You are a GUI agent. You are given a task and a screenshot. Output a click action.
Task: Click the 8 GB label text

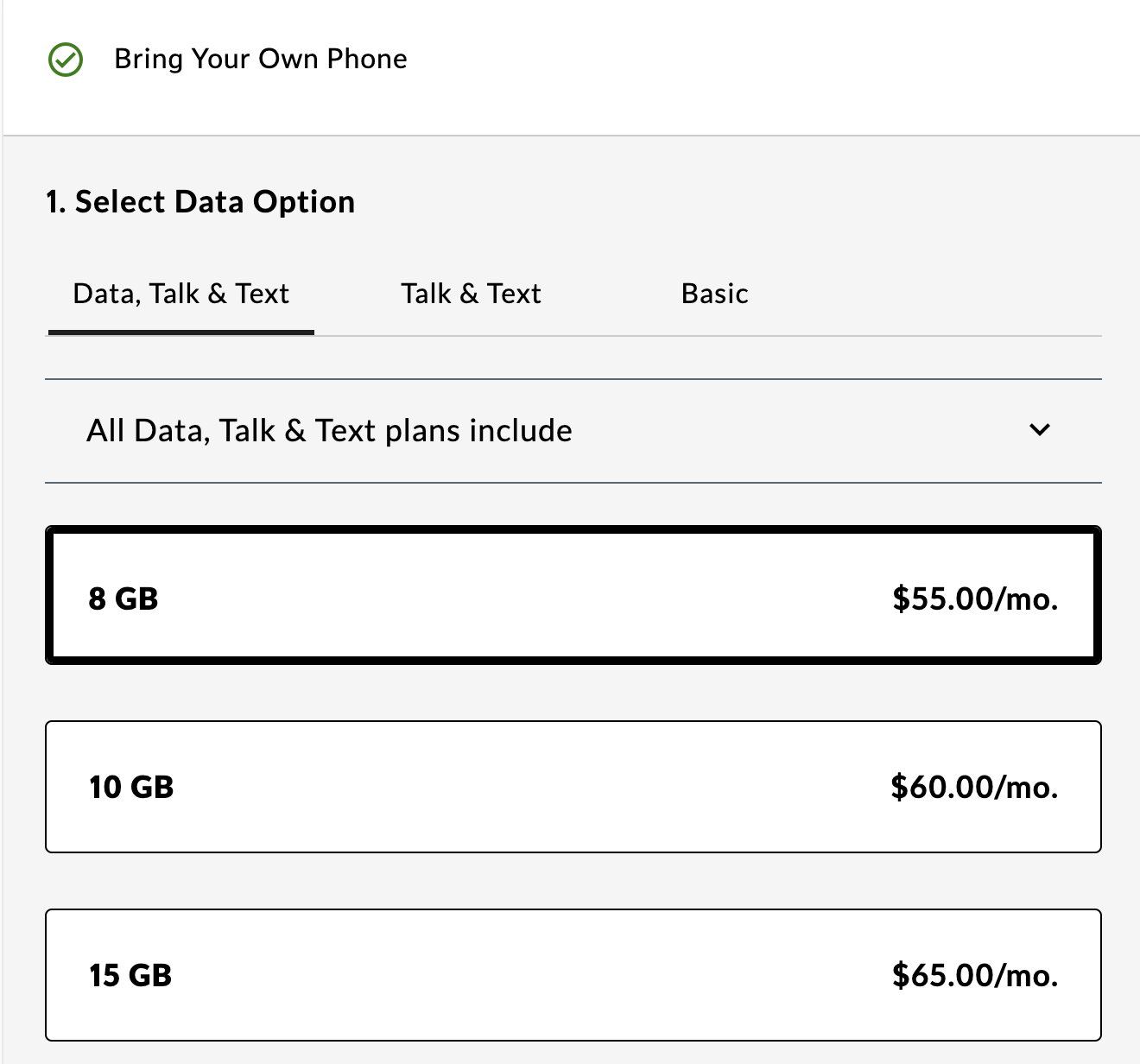123,598
